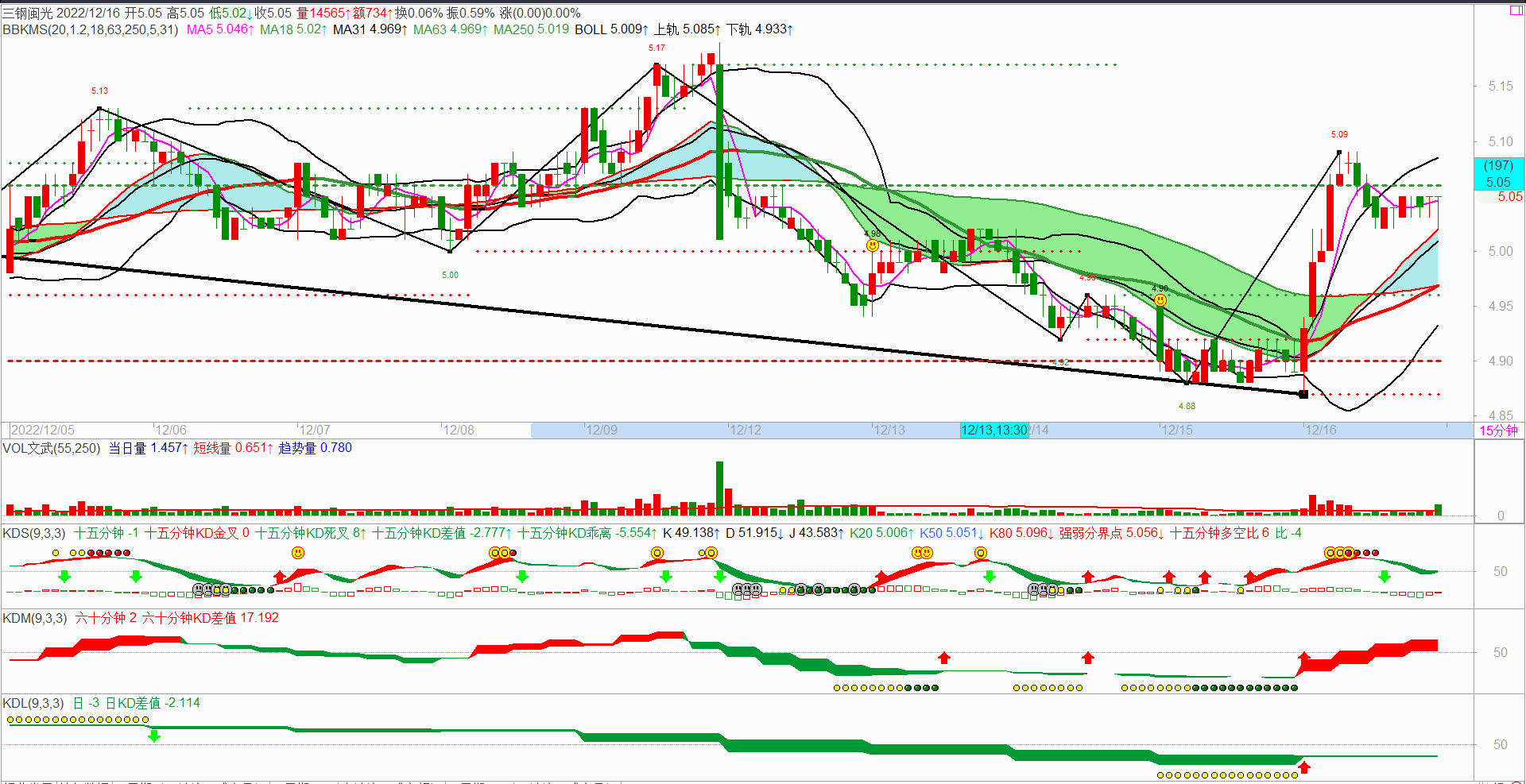
Task: Click the KDL(9,3,3) indicator name
Action: click(x=33, y=703)
